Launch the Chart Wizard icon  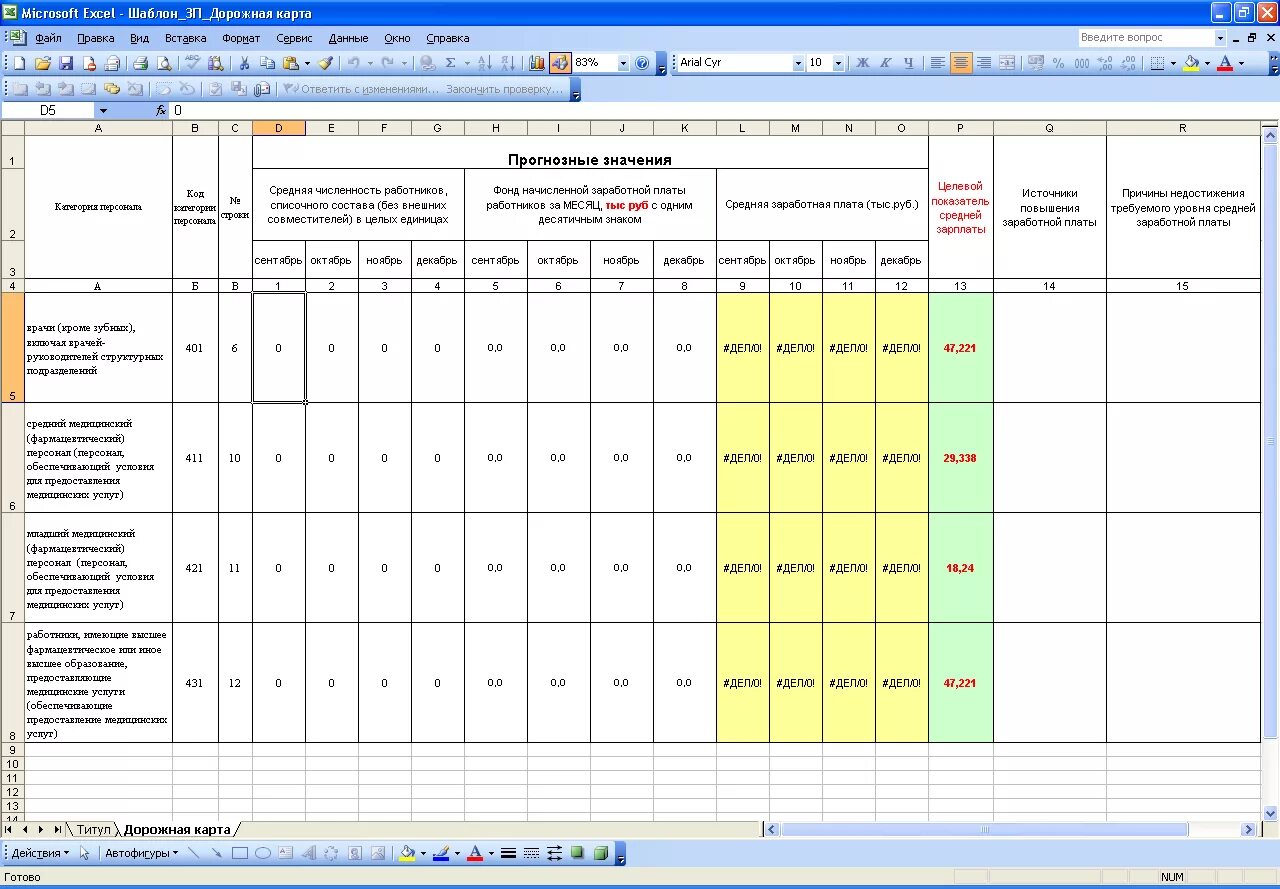click(x=538, y=63)
